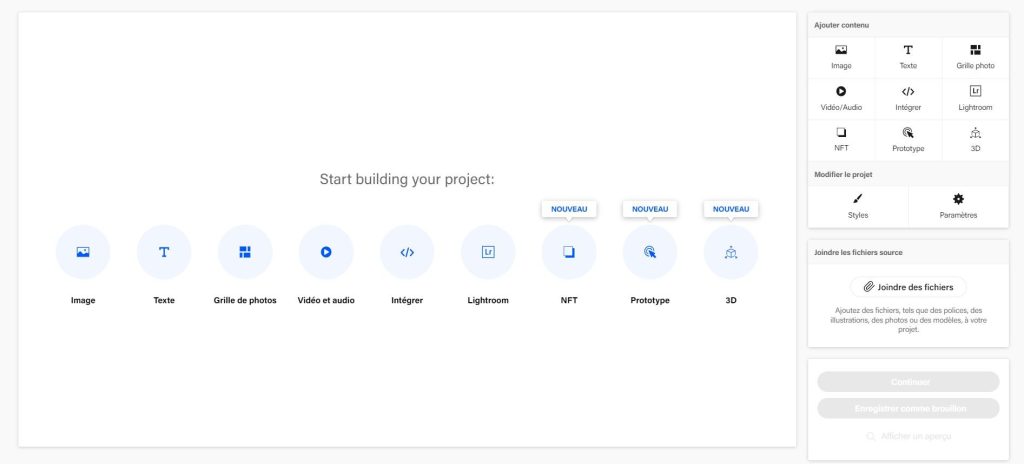1024x464 pixels.
Task: Choose the Vidéo et audio circle icon
Action: (326, 252)
